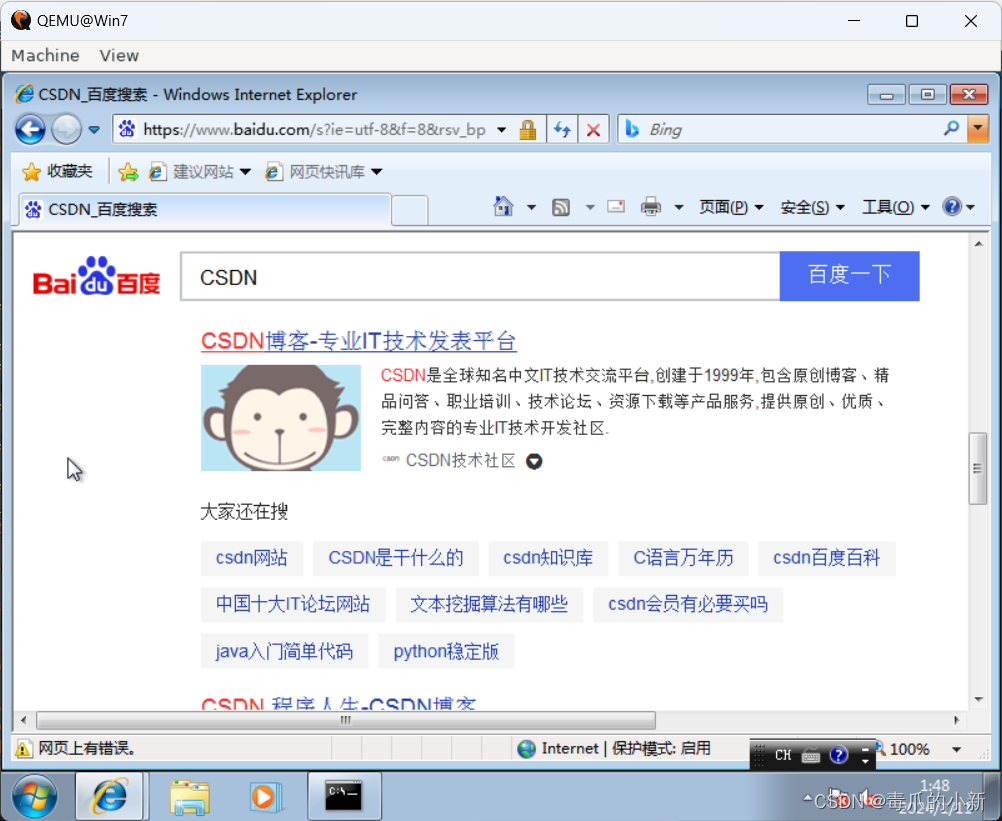Click the Baidu search box containing CSDN
The image size is (1002, 821).
(480, 276)
